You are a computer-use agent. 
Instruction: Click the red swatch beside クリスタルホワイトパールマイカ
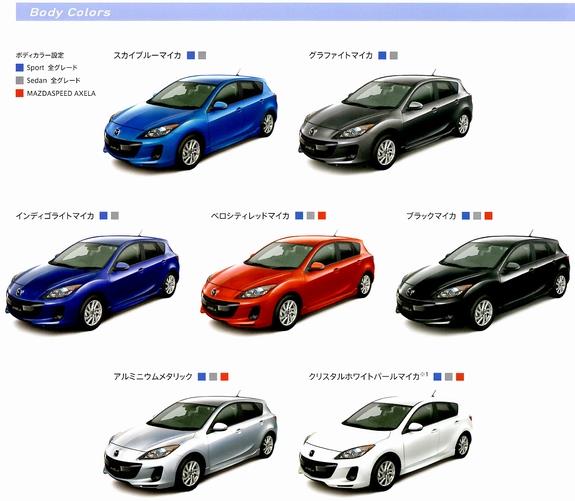460,376
